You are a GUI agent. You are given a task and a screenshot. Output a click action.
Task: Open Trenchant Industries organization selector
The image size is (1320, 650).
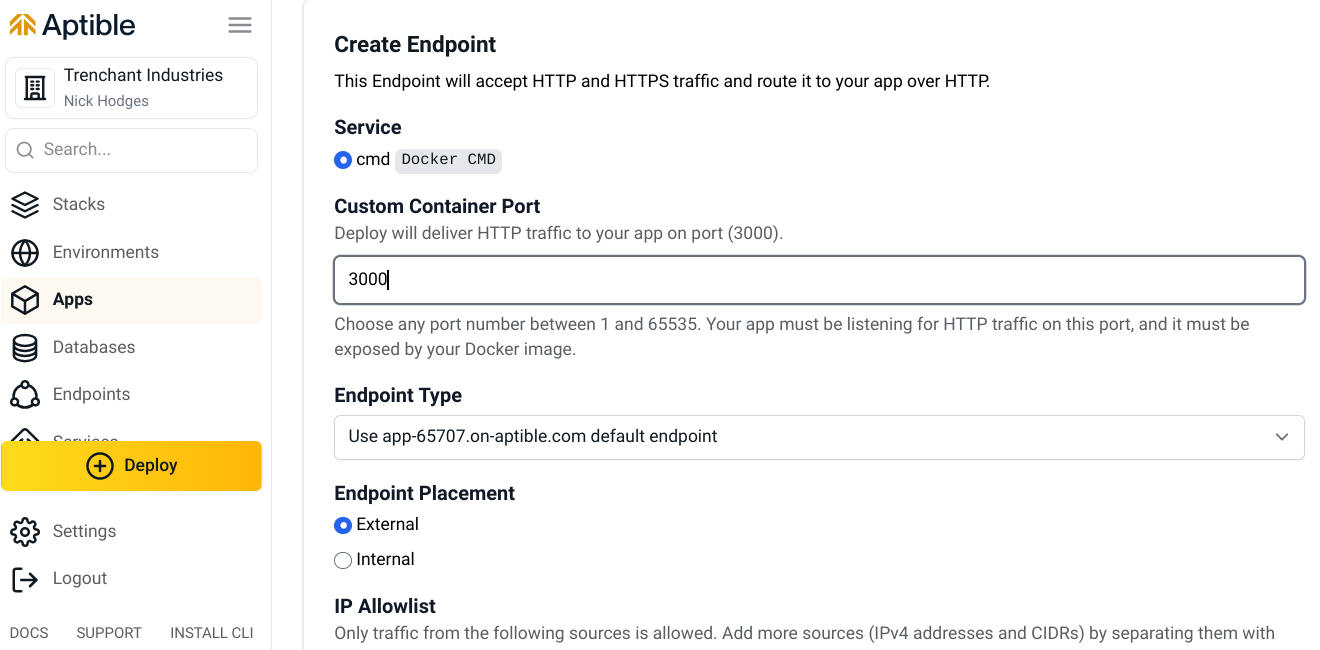(131, 88)
